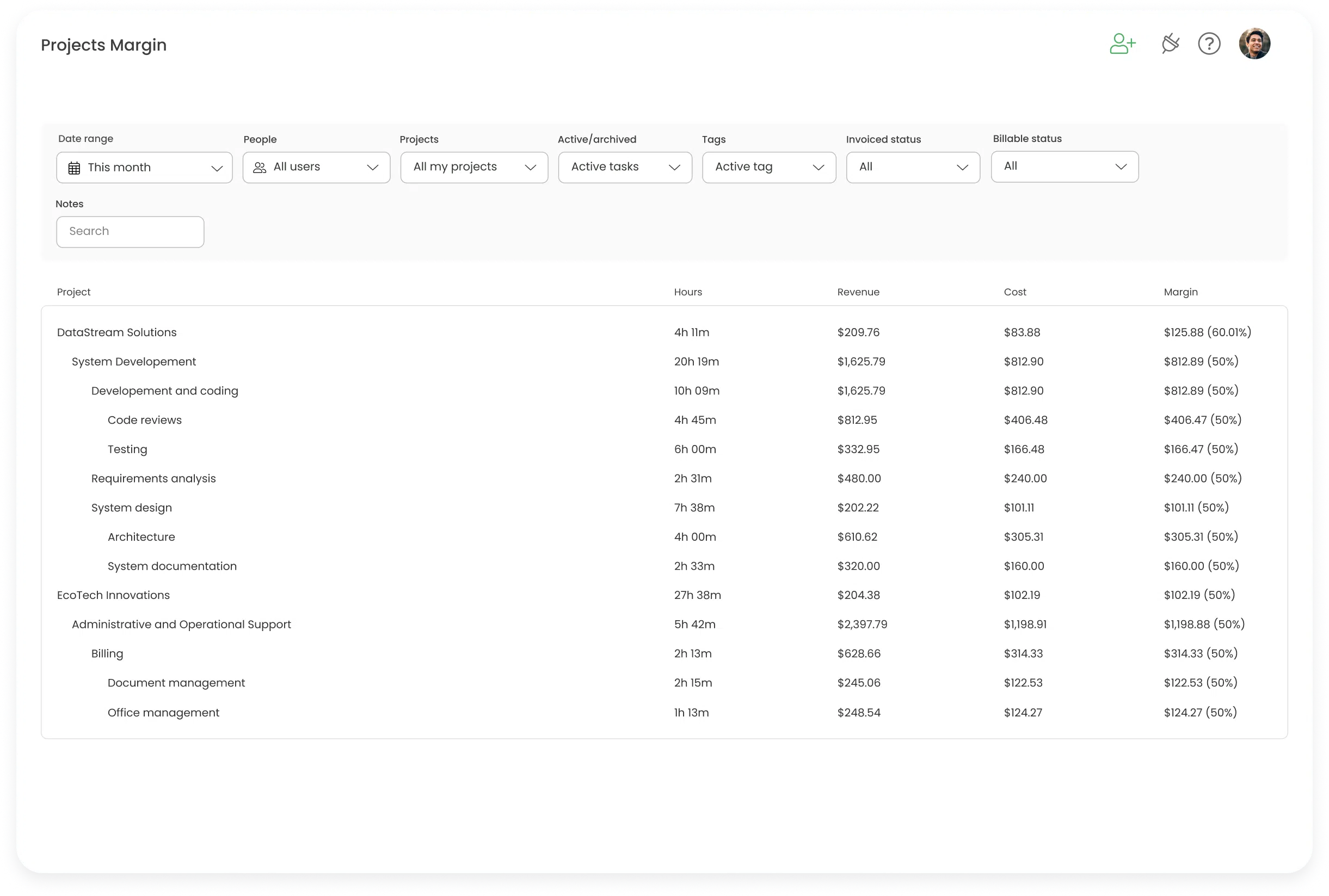
Task: Click the 2h 33m hours value
Action: [x=694, y=566]
